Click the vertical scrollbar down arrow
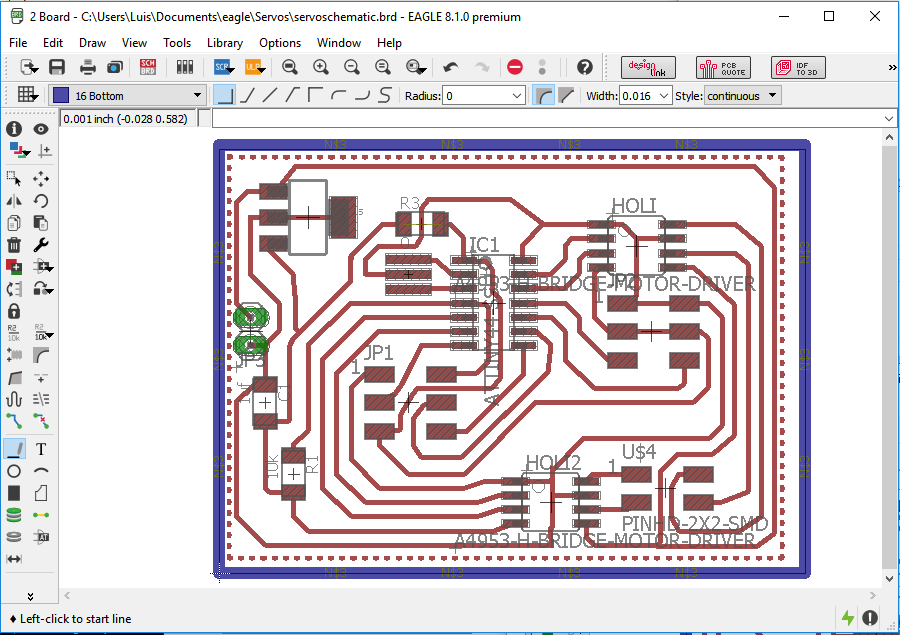This screenshot has width=900, height=635. (889, 579)
